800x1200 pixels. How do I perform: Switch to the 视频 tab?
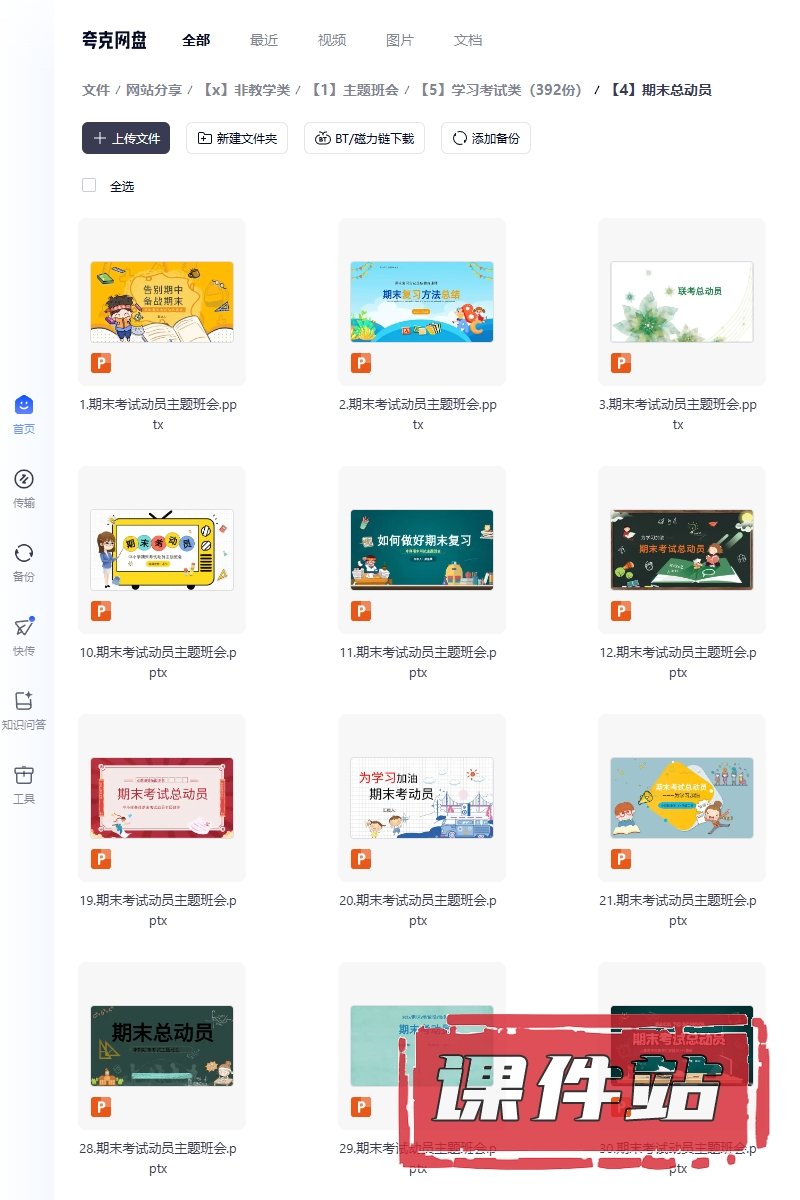point(332,40)
